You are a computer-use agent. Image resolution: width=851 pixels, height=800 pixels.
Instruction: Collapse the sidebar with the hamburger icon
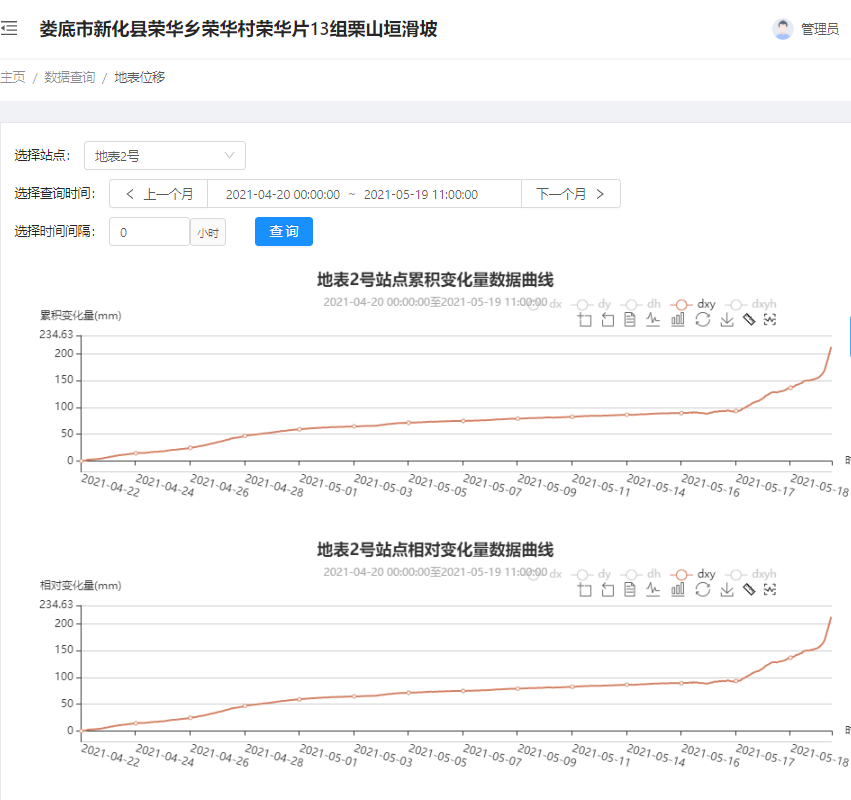click(10, 29)
